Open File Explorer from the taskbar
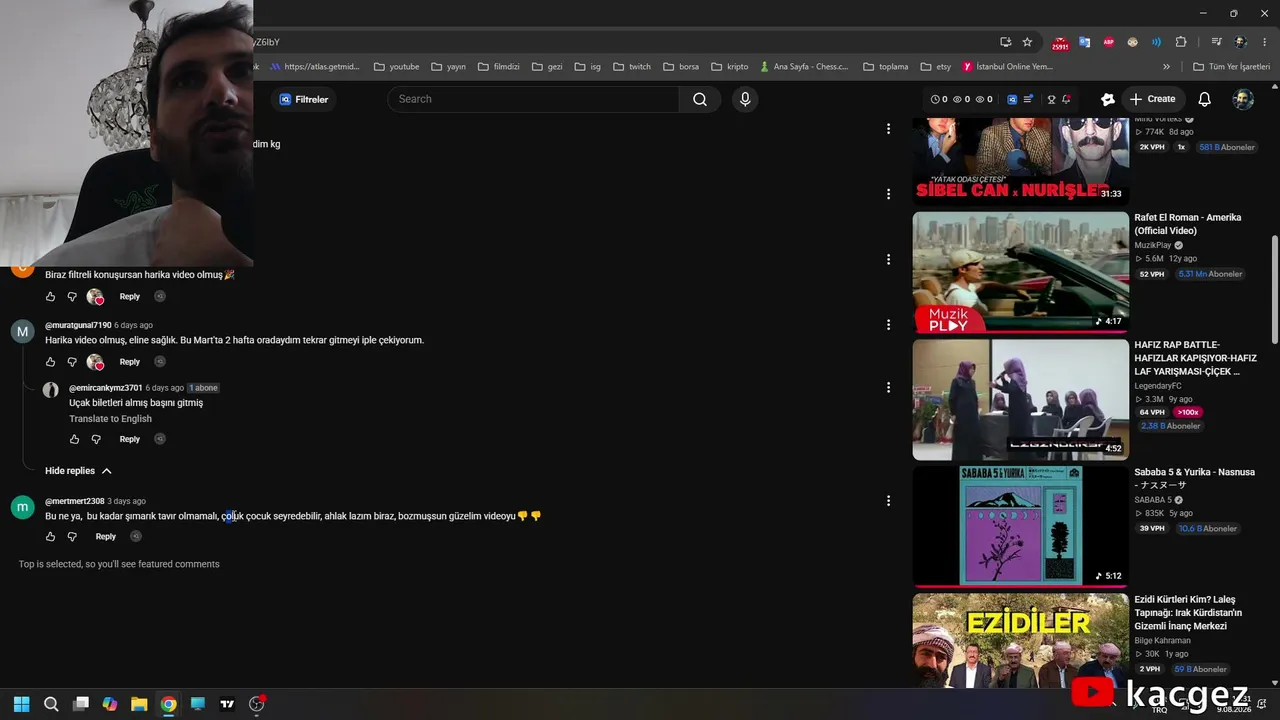Image resolution: width=1280 pixels, height=720 pixels. [x=139, y=704]
